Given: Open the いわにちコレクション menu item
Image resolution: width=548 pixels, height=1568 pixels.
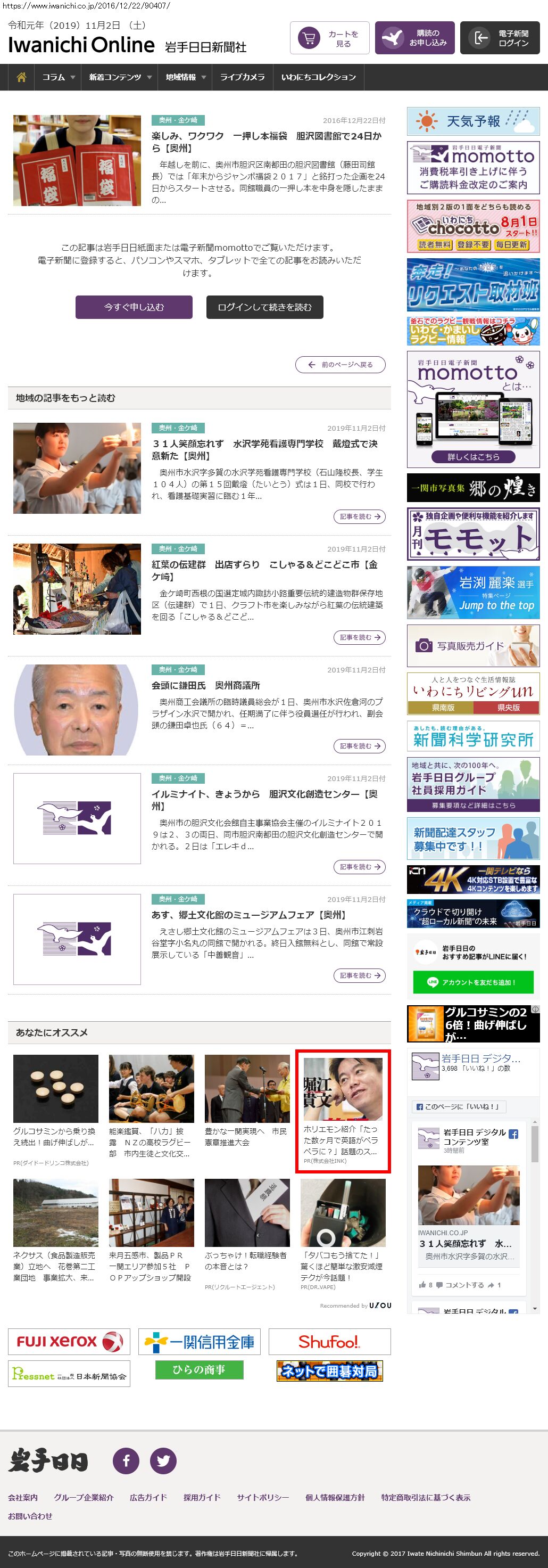Looking at the screenshot, I should click(x=318, y=77).
